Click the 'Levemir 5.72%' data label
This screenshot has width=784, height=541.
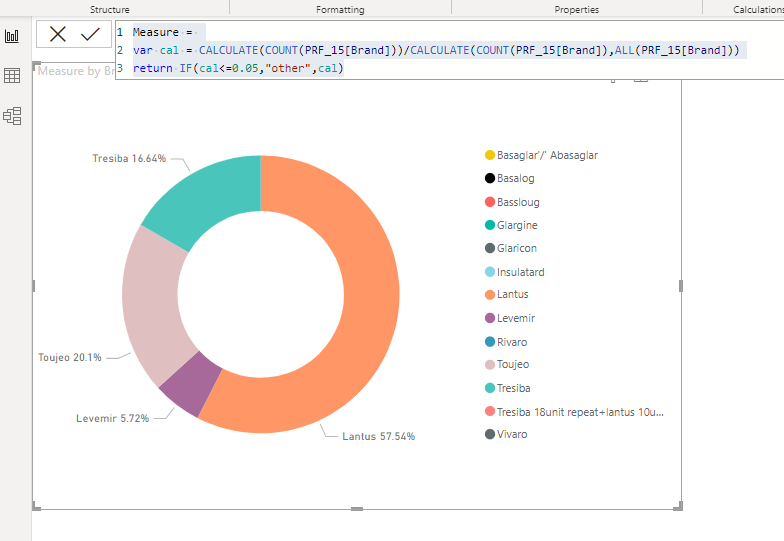[x=112, y=418]
